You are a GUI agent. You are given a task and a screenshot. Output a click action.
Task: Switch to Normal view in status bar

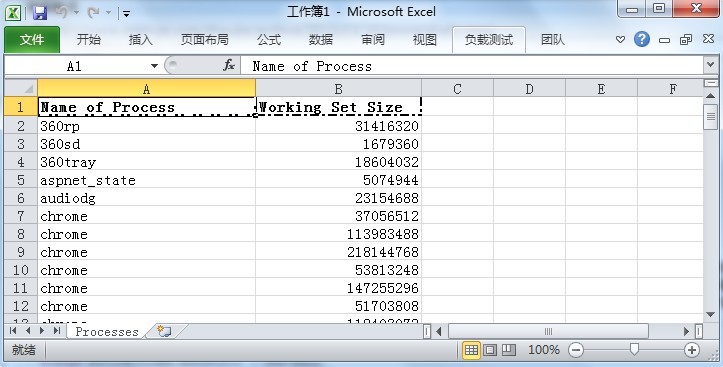pos(471,350)
